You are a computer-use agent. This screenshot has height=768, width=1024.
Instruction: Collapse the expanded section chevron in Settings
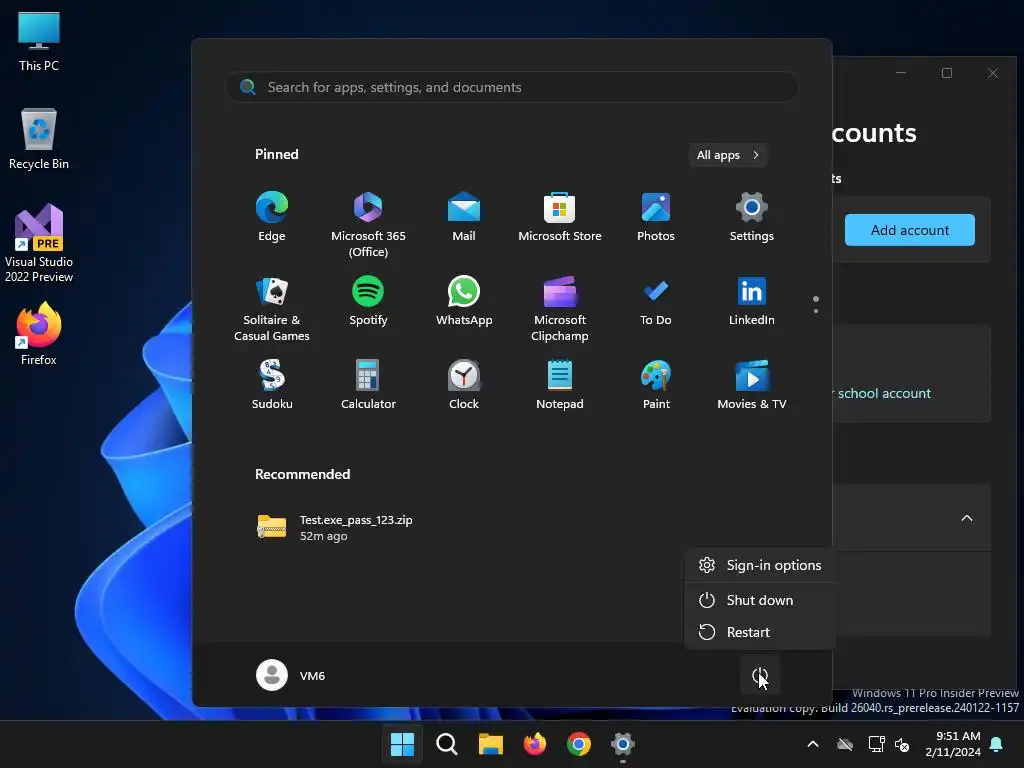point(967,519)
